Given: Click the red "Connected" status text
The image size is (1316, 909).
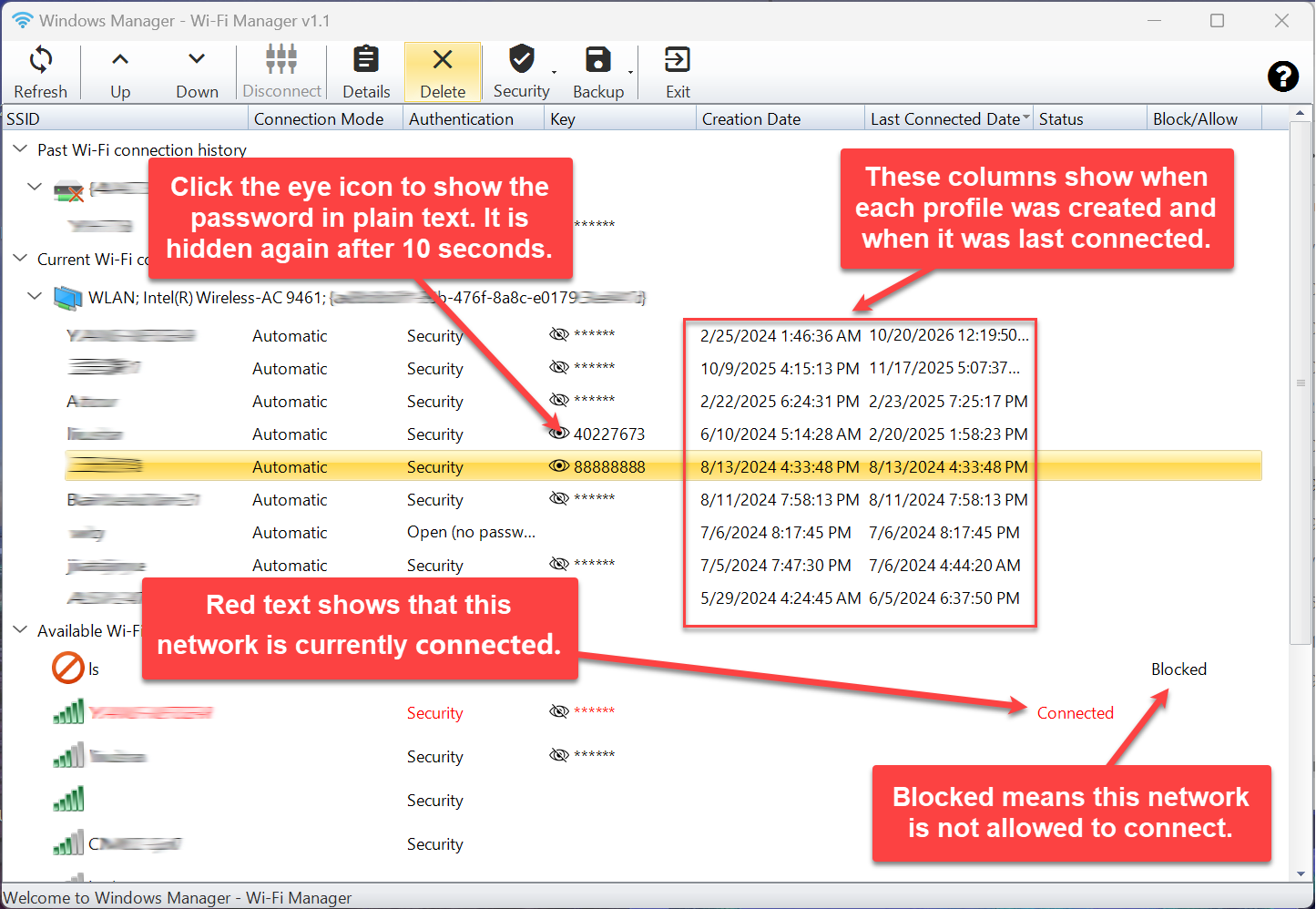Looking at the screenshot, I should coord(1076,713).
